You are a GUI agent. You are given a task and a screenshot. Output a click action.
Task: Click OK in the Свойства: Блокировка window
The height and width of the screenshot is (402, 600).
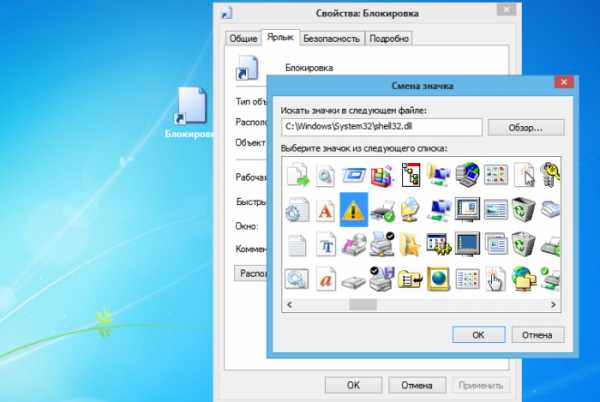click(353, 385)
